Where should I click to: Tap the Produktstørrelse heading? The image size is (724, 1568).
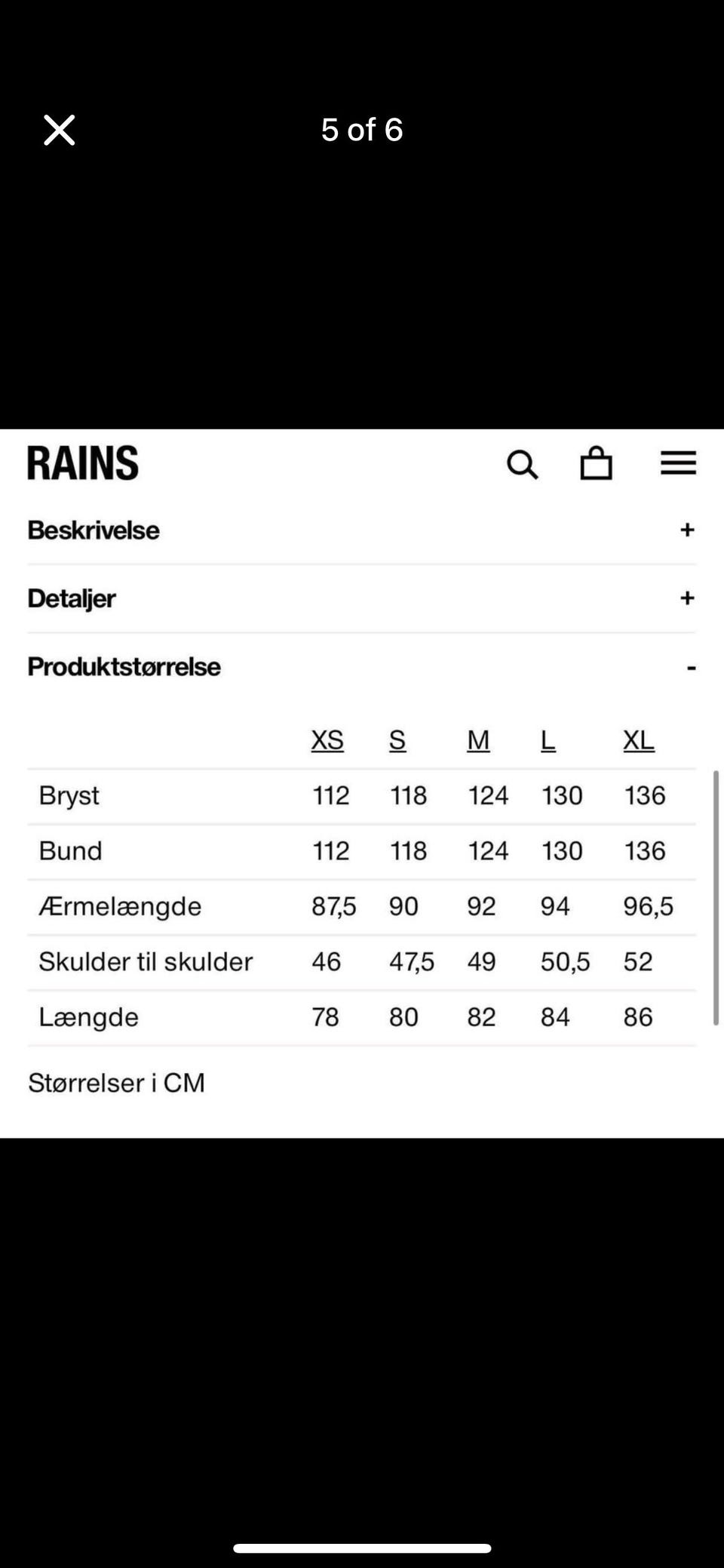pos(124,667)
